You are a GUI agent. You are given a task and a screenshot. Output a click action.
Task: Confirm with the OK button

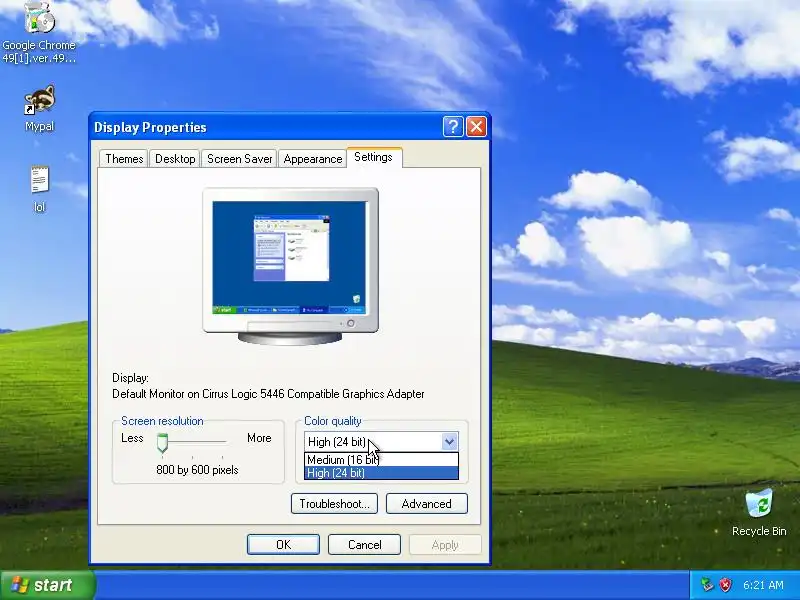(x=283, y=544)
